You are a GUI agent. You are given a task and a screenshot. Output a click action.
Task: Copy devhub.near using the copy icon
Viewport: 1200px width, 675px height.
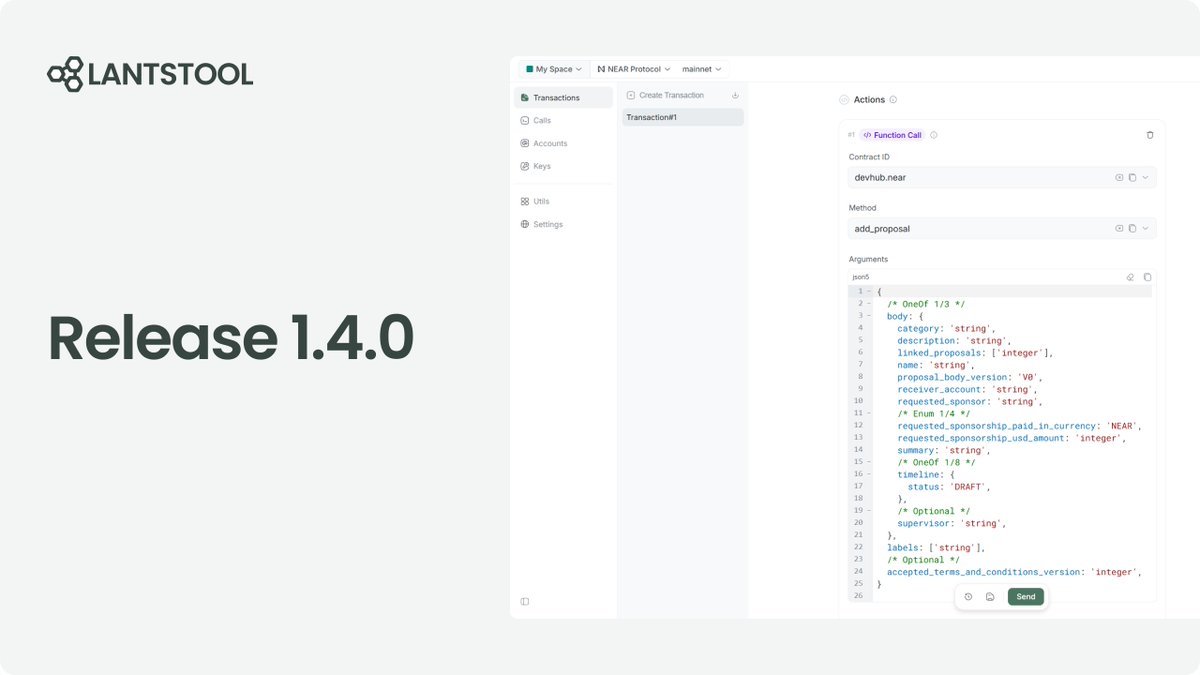[x=1132, y=177]
